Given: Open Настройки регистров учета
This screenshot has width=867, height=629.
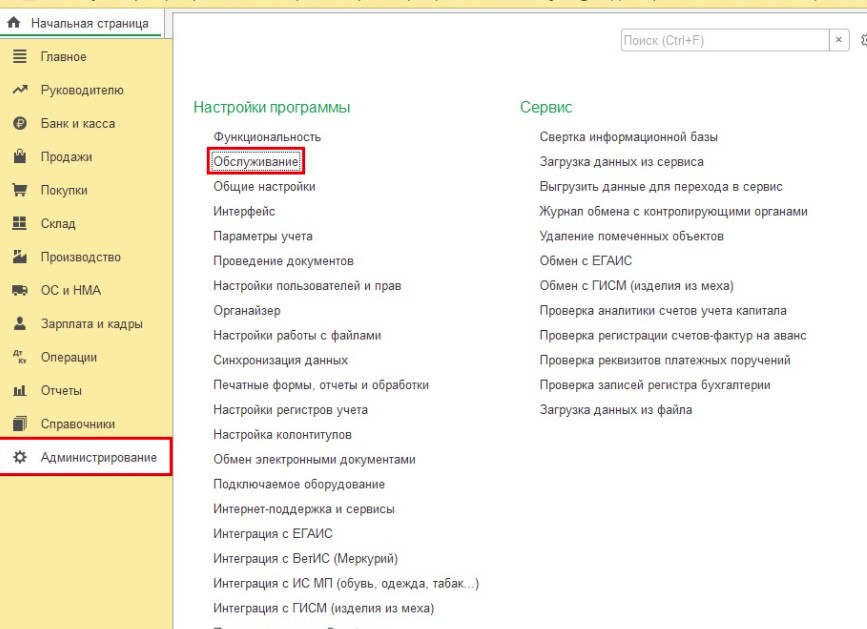Looking at the screenshot, I should tap(290, 410).
